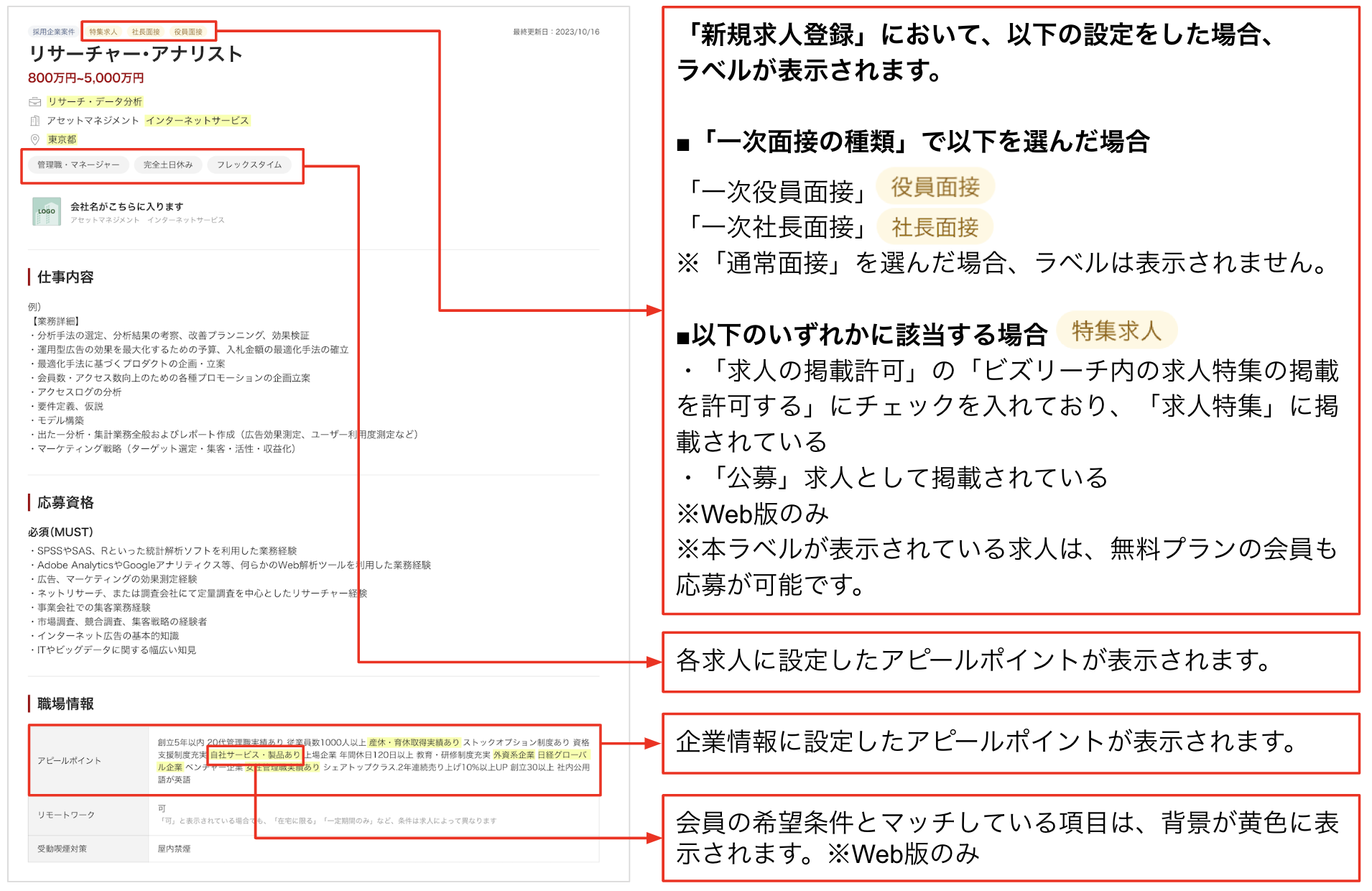This screenshot has height=891, width=1372.
Task: Click アセットマネジメント next to the building icon
Action: [x=93, y=121]
